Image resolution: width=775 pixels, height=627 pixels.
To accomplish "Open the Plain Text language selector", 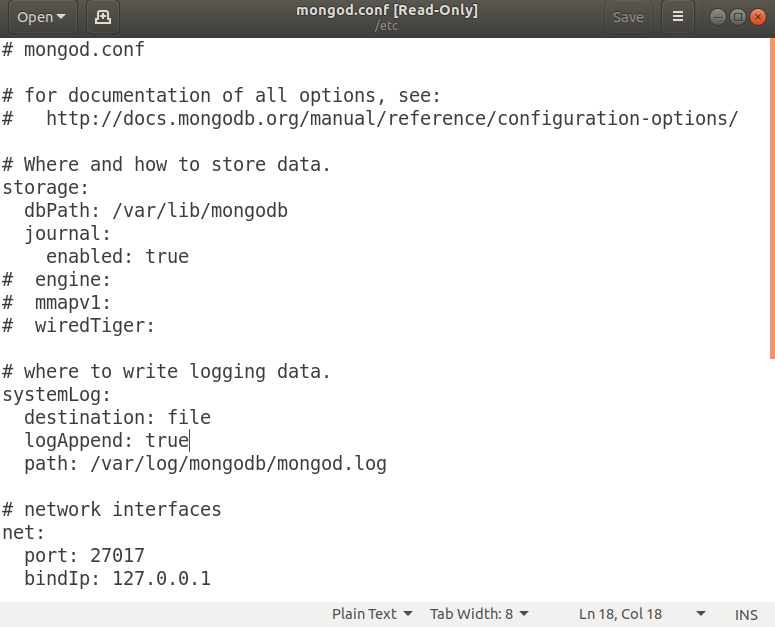I will 371,614.
